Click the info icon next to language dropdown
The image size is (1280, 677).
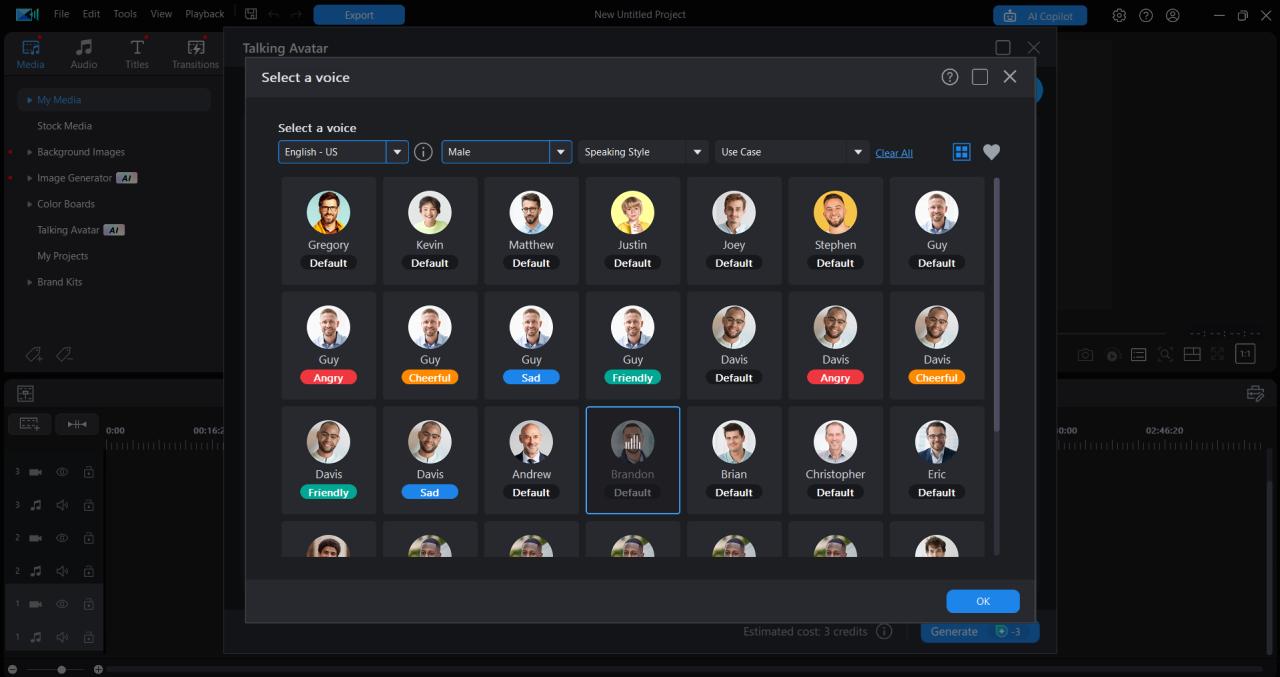coord(423,152)
